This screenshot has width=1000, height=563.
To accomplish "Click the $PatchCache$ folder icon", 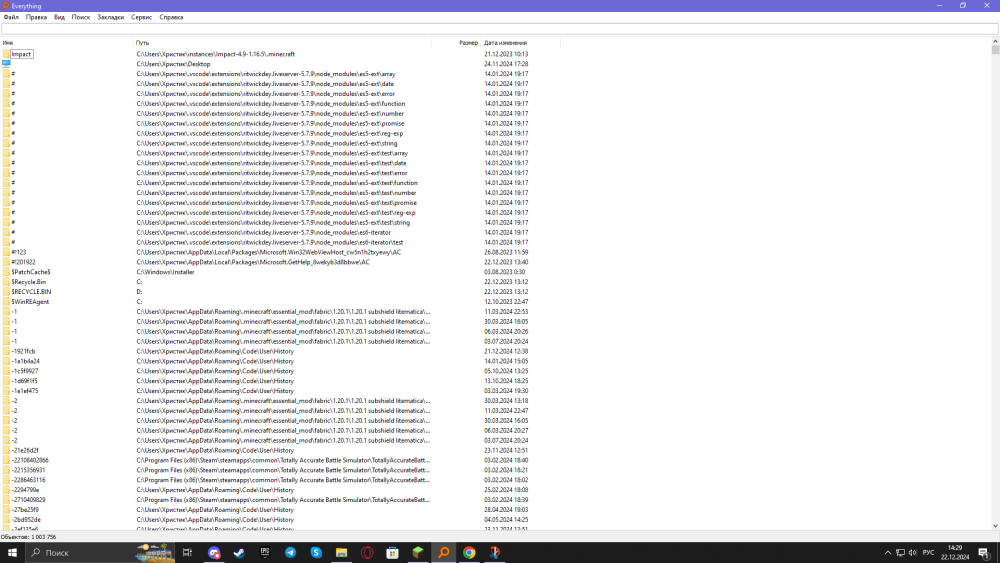I will pos(6,272).
